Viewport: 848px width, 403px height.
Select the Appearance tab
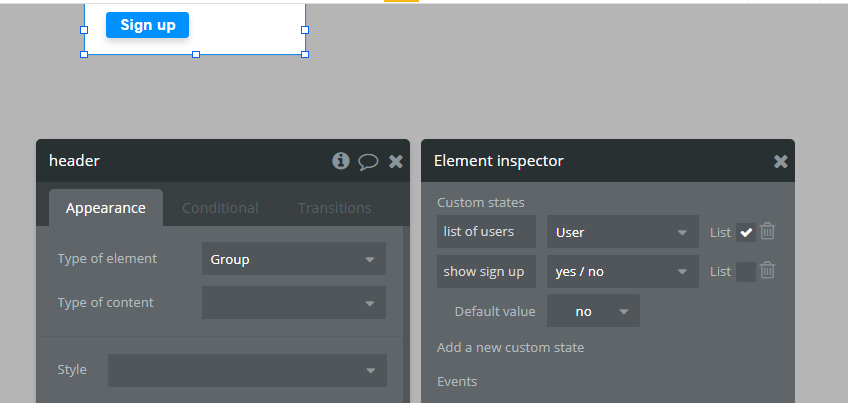tap(106, 208)
